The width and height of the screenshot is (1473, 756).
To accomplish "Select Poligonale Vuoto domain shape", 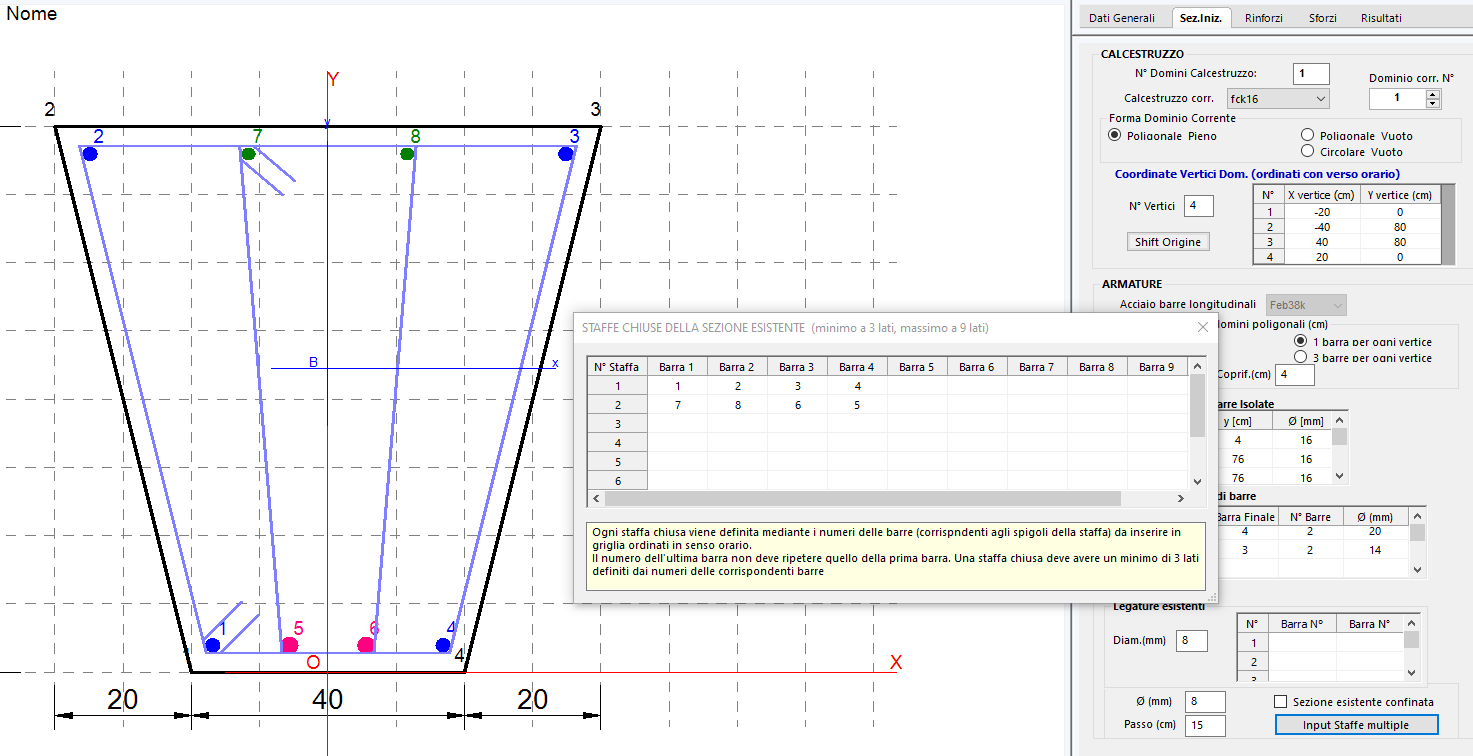I will coord(1307,135).
